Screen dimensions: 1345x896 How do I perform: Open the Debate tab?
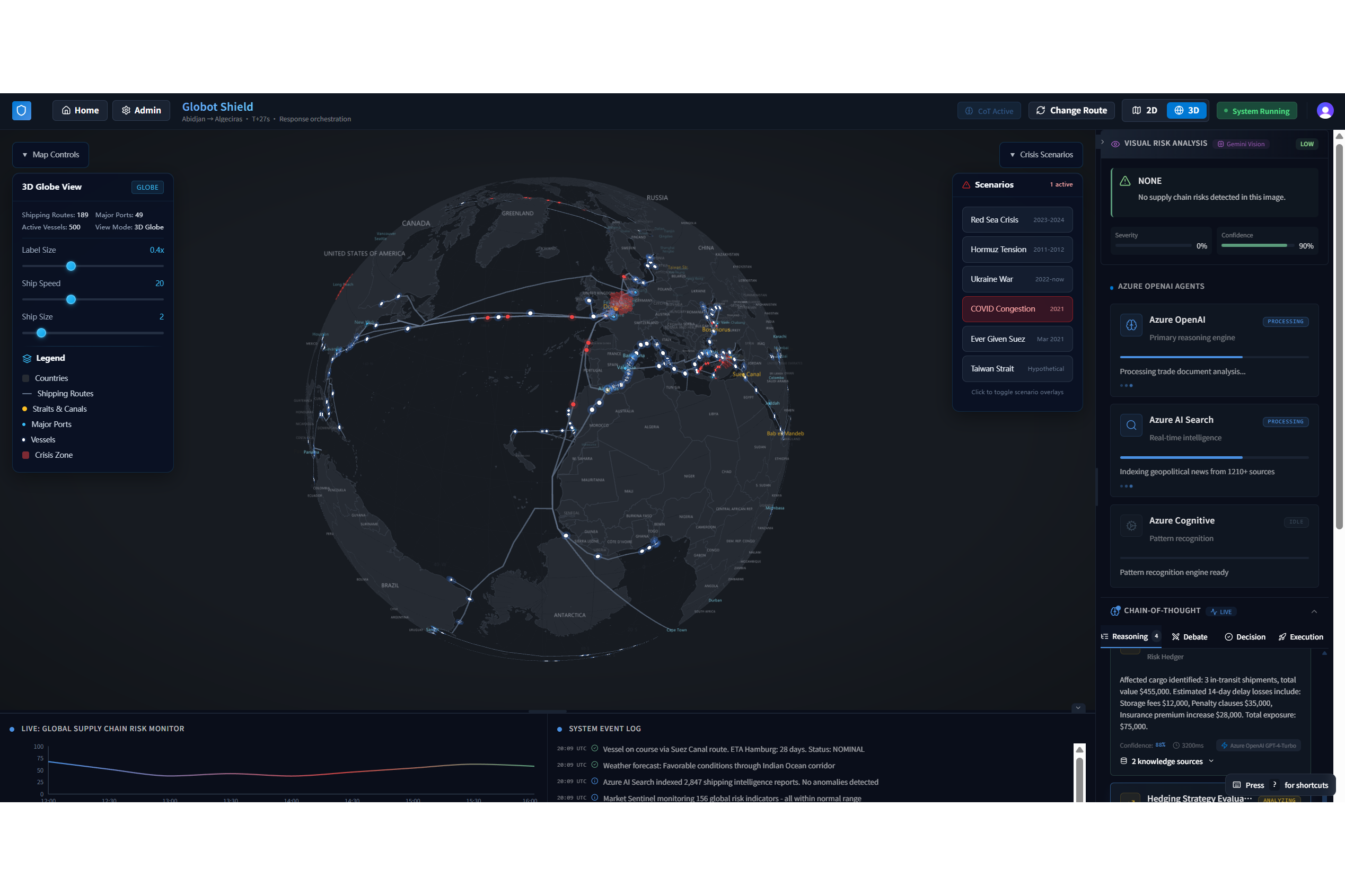click(1189, 636)
